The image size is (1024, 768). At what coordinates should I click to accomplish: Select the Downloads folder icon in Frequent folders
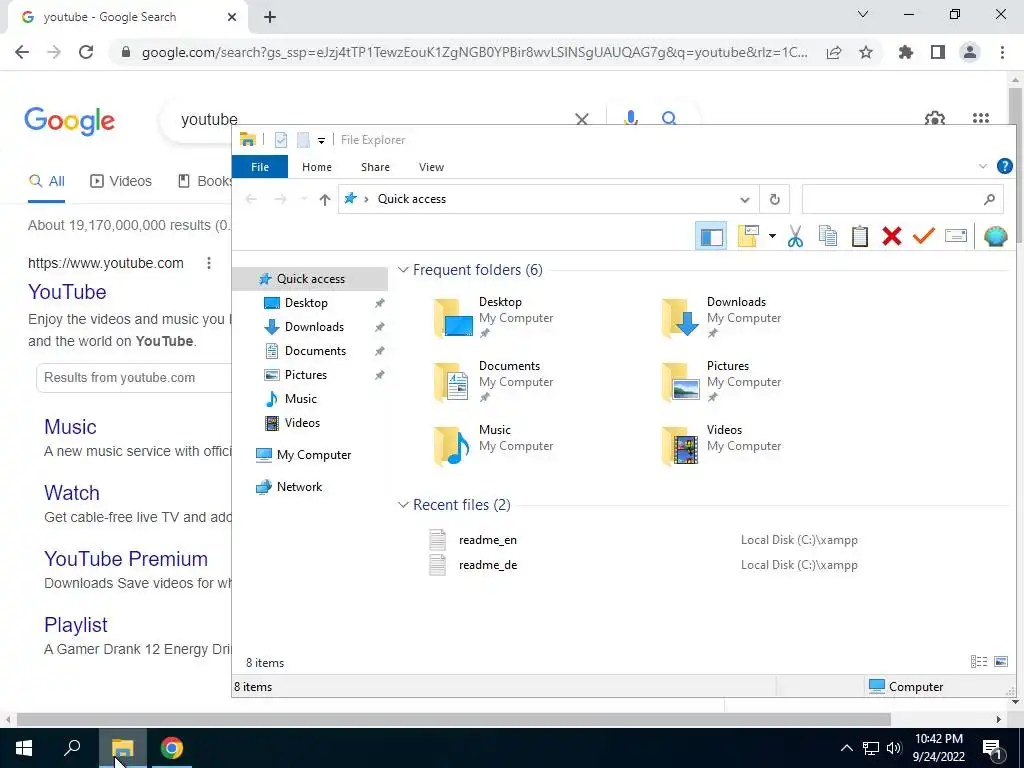(680, 317)
